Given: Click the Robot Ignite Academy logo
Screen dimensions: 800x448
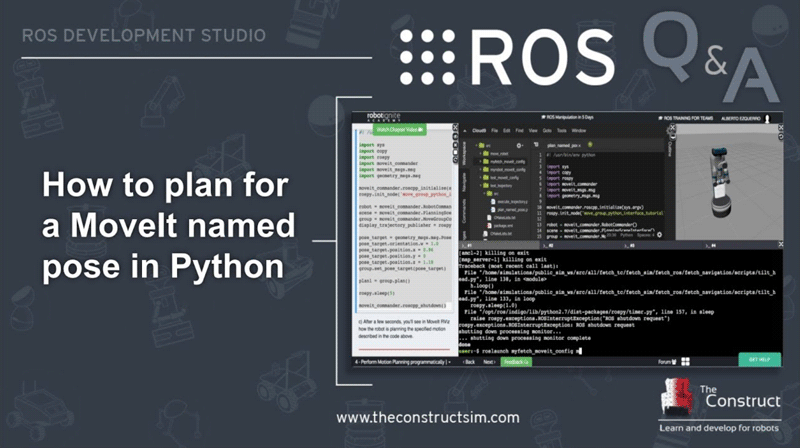Looking at the screenshot, I should click(x=384, y=117).
